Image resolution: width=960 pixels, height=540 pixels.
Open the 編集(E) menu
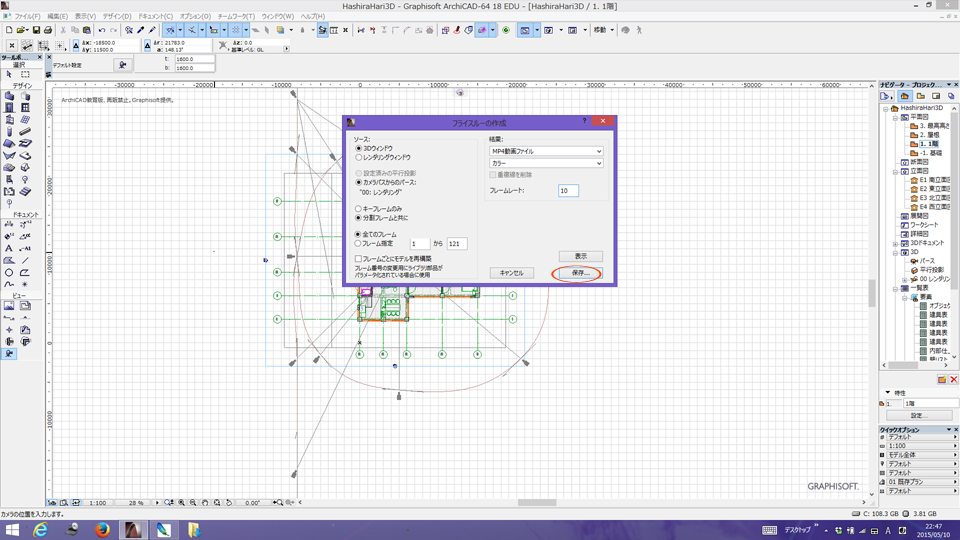pyautogui.click(x=58, y=17)
